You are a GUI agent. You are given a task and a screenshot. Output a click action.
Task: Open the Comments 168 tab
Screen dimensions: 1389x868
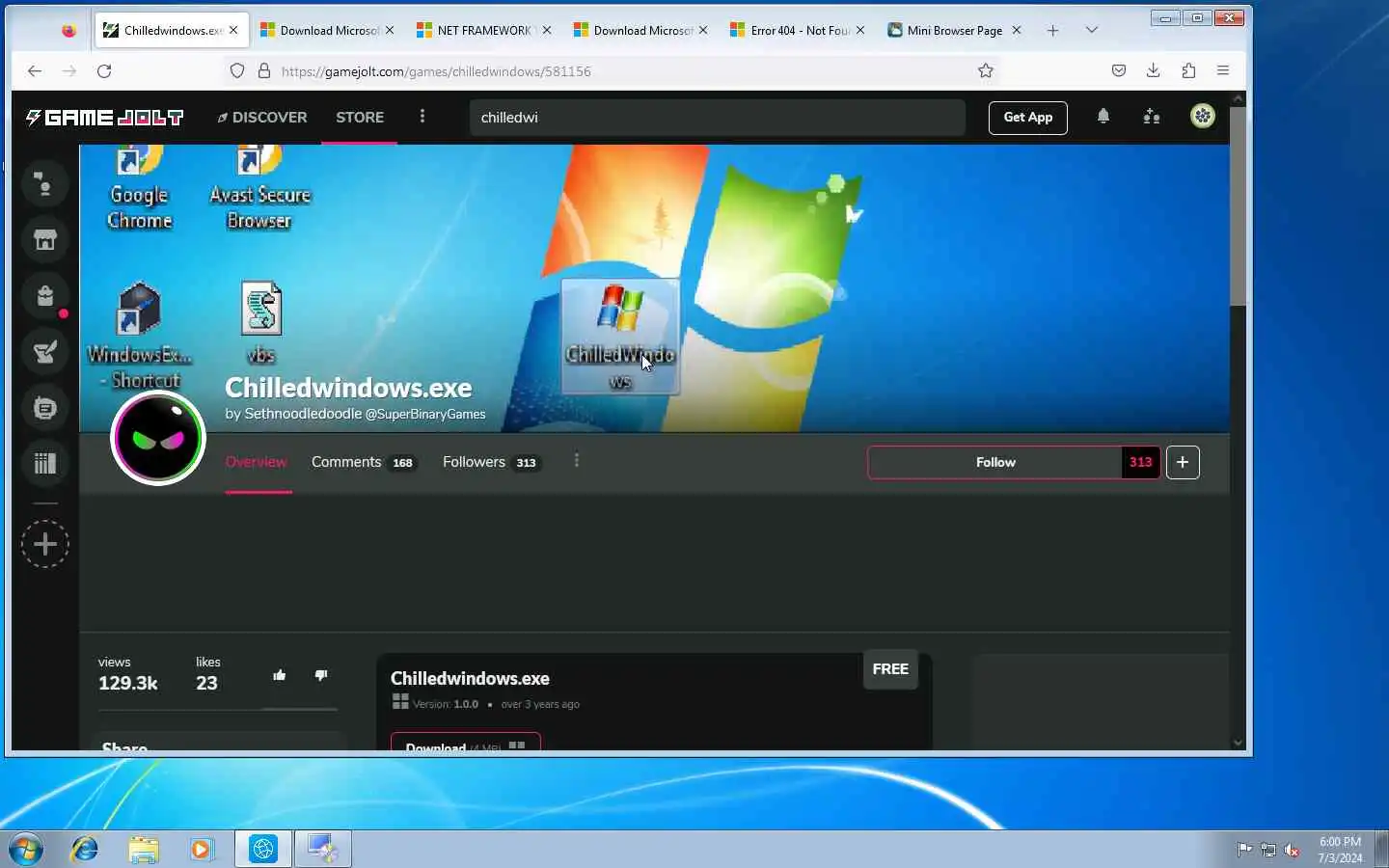tap(363, 462)
